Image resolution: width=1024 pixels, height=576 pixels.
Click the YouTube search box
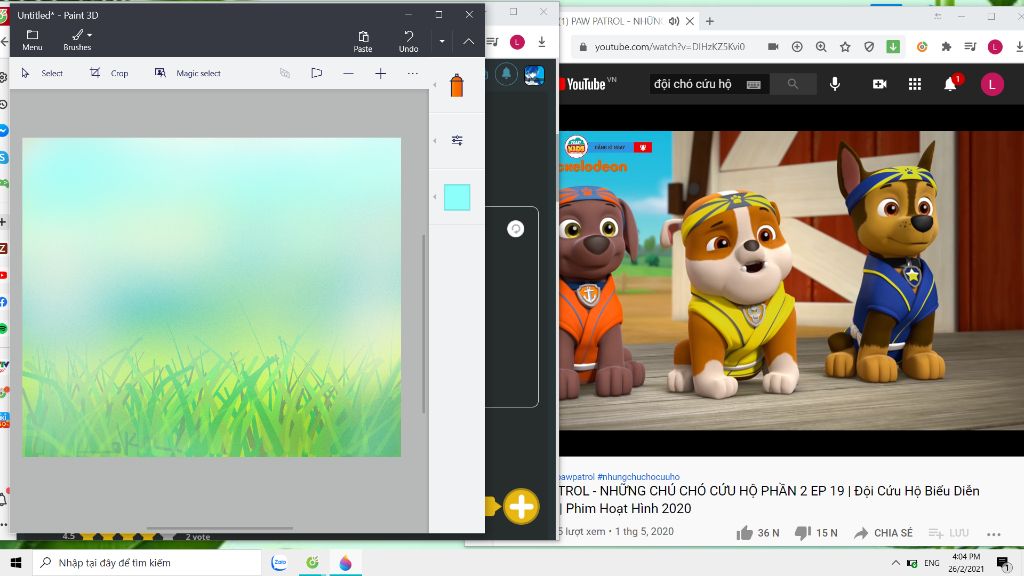[709, 84]
